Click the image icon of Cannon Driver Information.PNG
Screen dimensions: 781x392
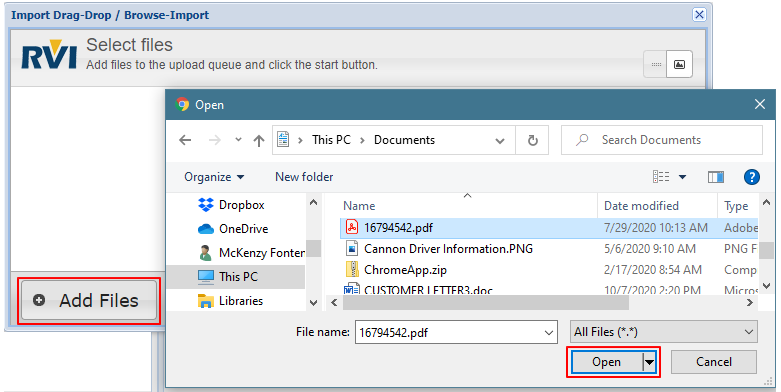click(352, 248)
